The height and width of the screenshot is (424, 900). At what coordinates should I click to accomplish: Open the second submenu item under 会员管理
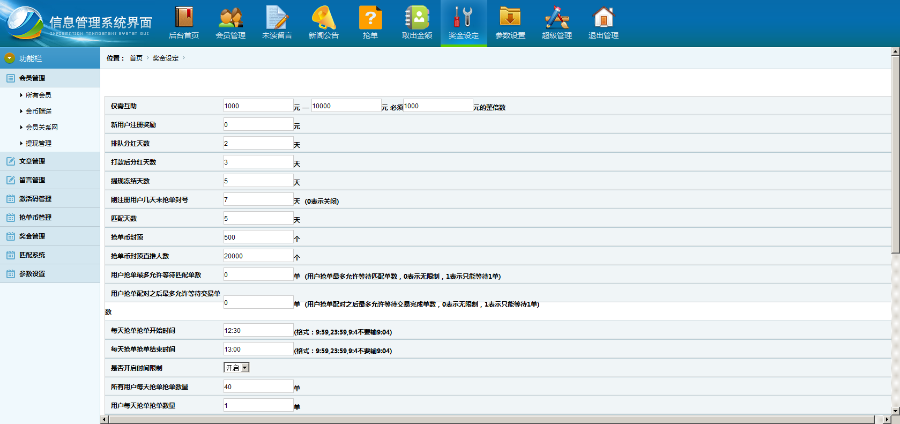click(39, 111)
